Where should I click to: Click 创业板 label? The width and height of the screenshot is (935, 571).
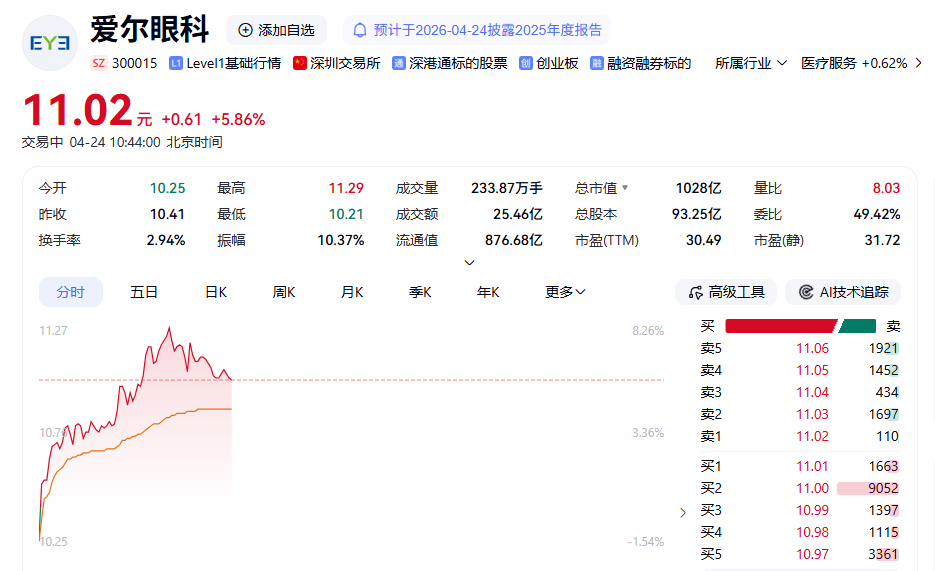pyautogui.click(x=557, y=63)
